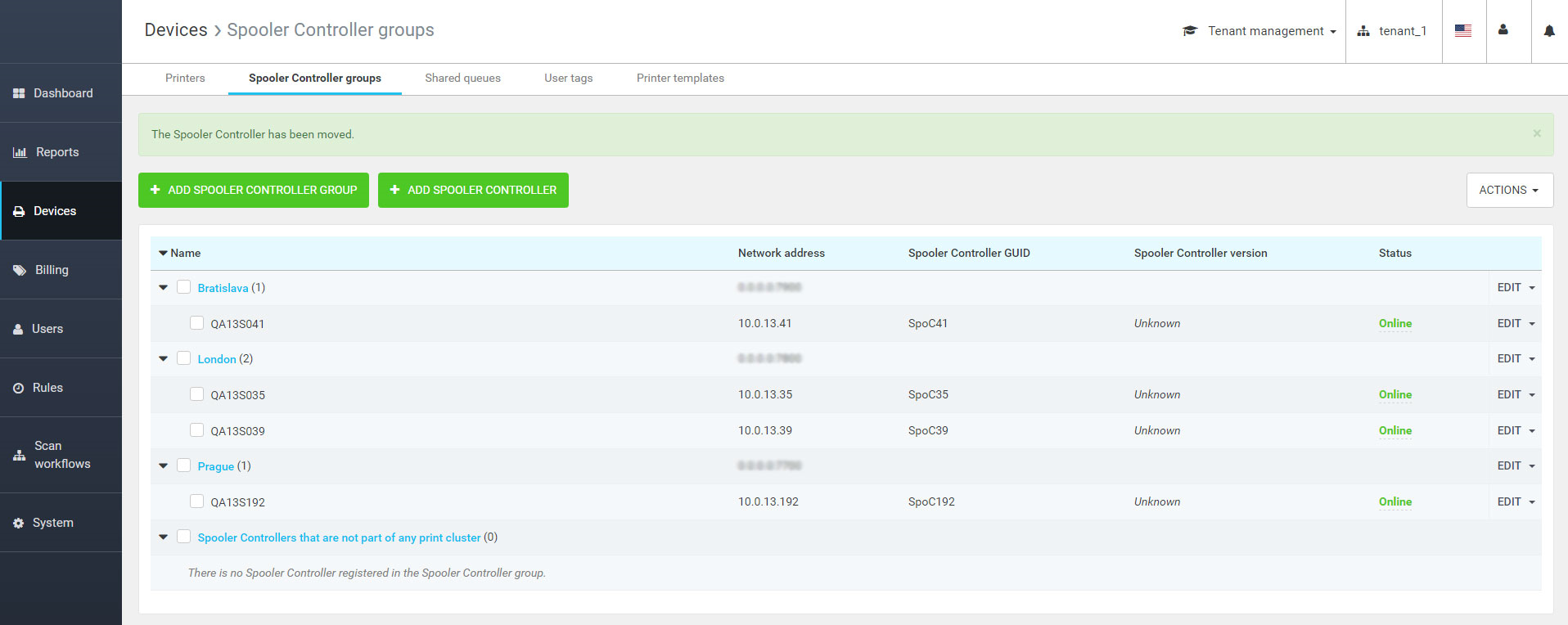Switch to the Printer templates tab
Viewport: 1568px width, 625px height.
point(679,79)
